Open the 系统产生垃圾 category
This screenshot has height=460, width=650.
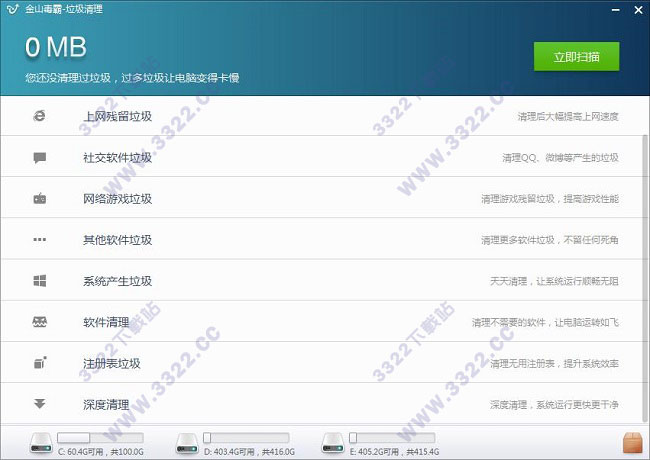pos(322,280)
